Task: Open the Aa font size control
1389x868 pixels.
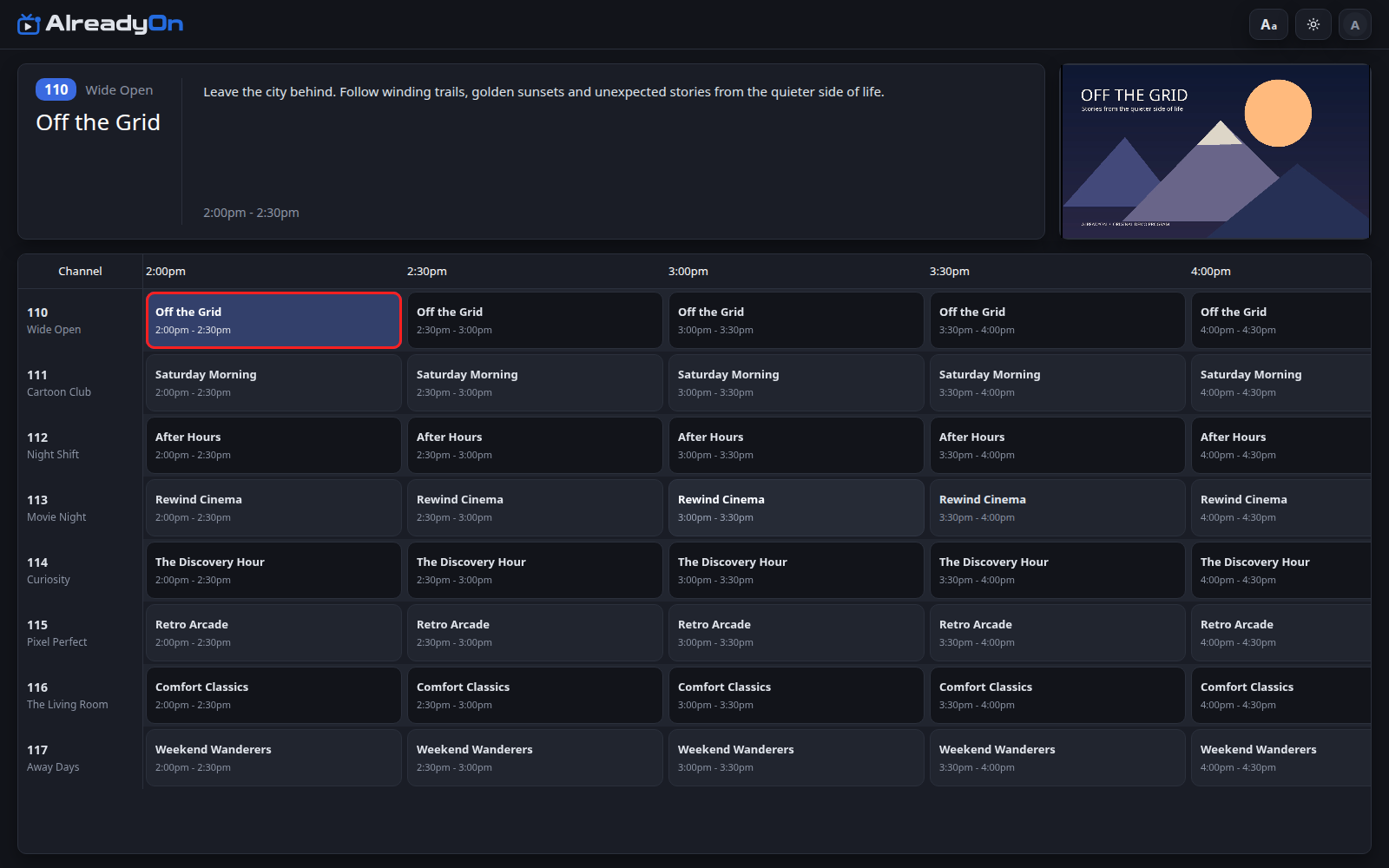Action: click(x=1268, y=24)
